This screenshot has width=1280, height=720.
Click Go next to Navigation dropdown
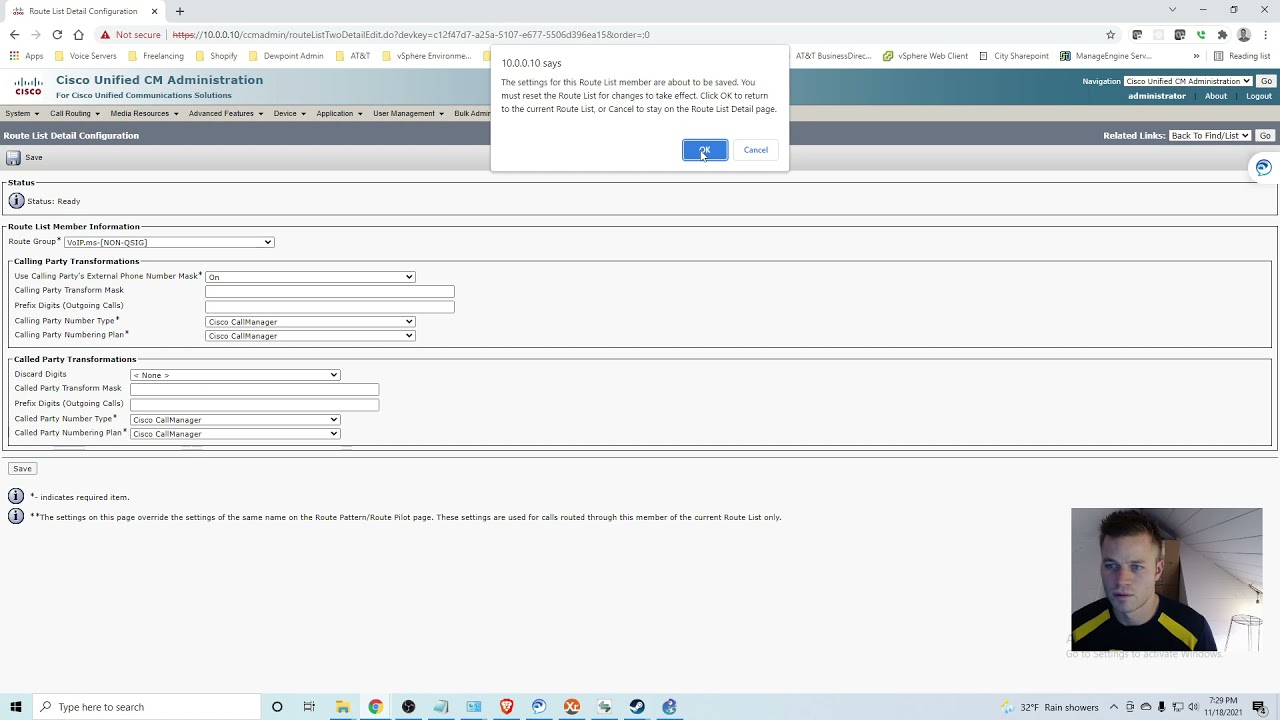[1266, 81]
